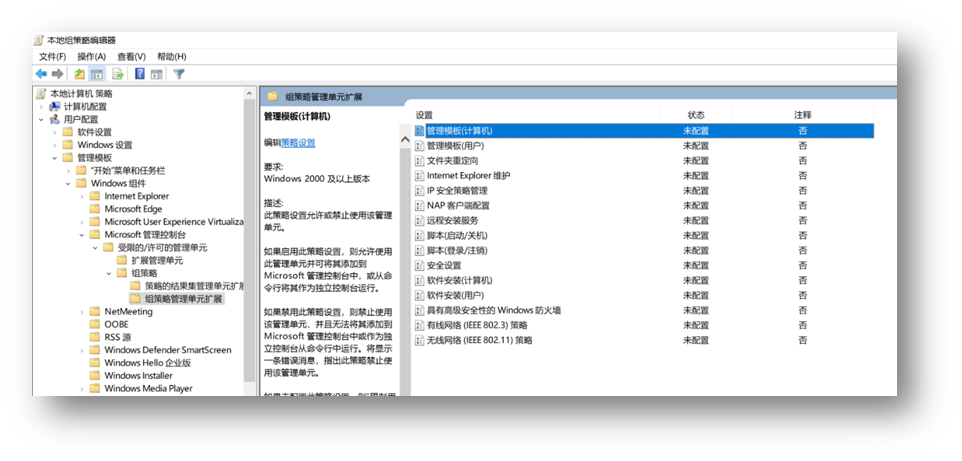Click the 用户配置 user icon
The height and width of the screenshot is (461, 962).
(55, 120)
